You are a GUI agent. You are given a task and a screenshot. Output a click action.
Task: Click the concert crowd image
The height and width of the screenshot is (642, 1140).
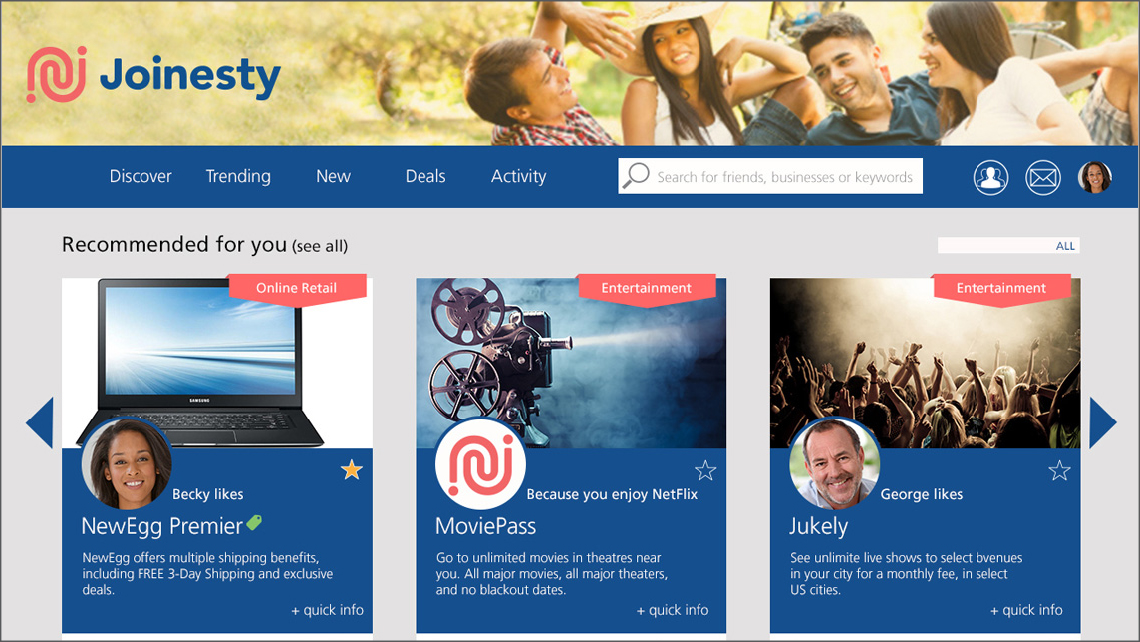[x=925, y=361]
